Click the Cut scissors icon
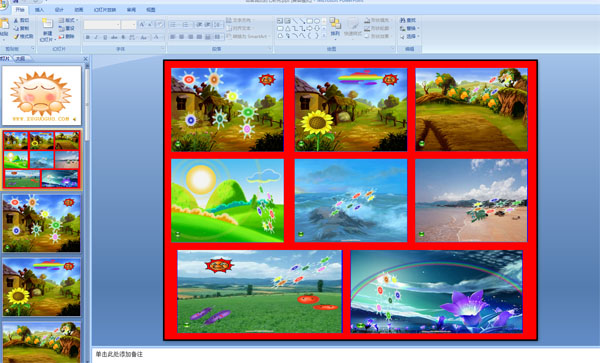The image size is (600, 363). pyautogui.click(x=16, y=20)
